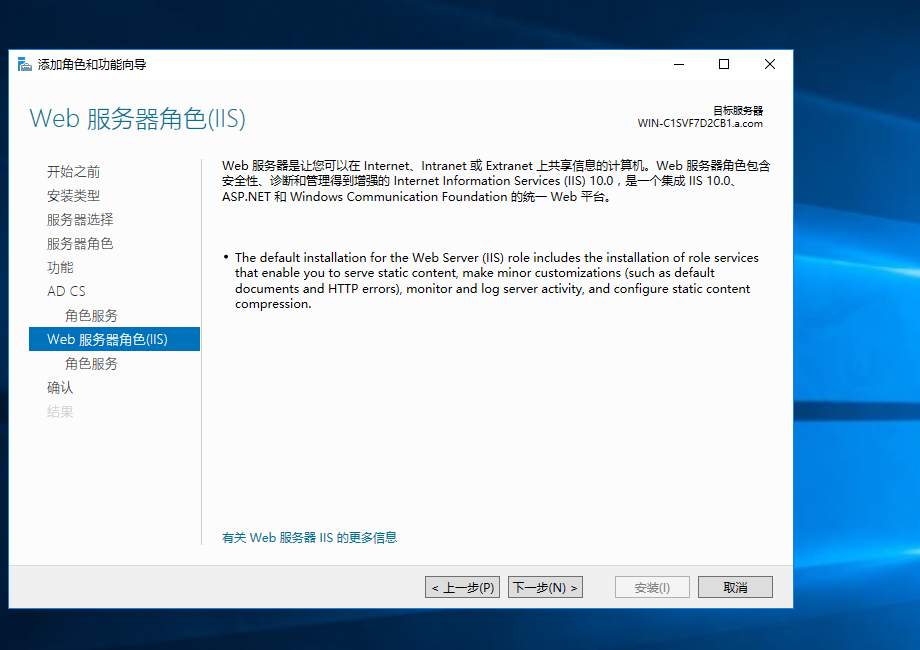Click the 取消 button
The width and height of the screenshot is (920, 650).
coord(735,587)
